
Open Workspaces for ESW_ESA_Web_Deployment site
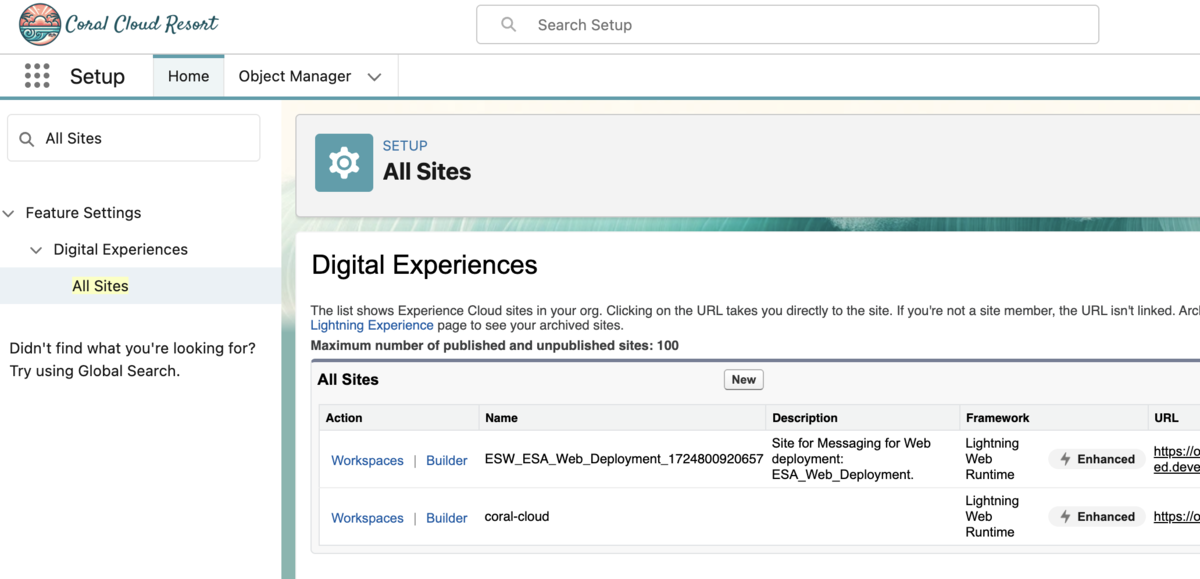367,461
